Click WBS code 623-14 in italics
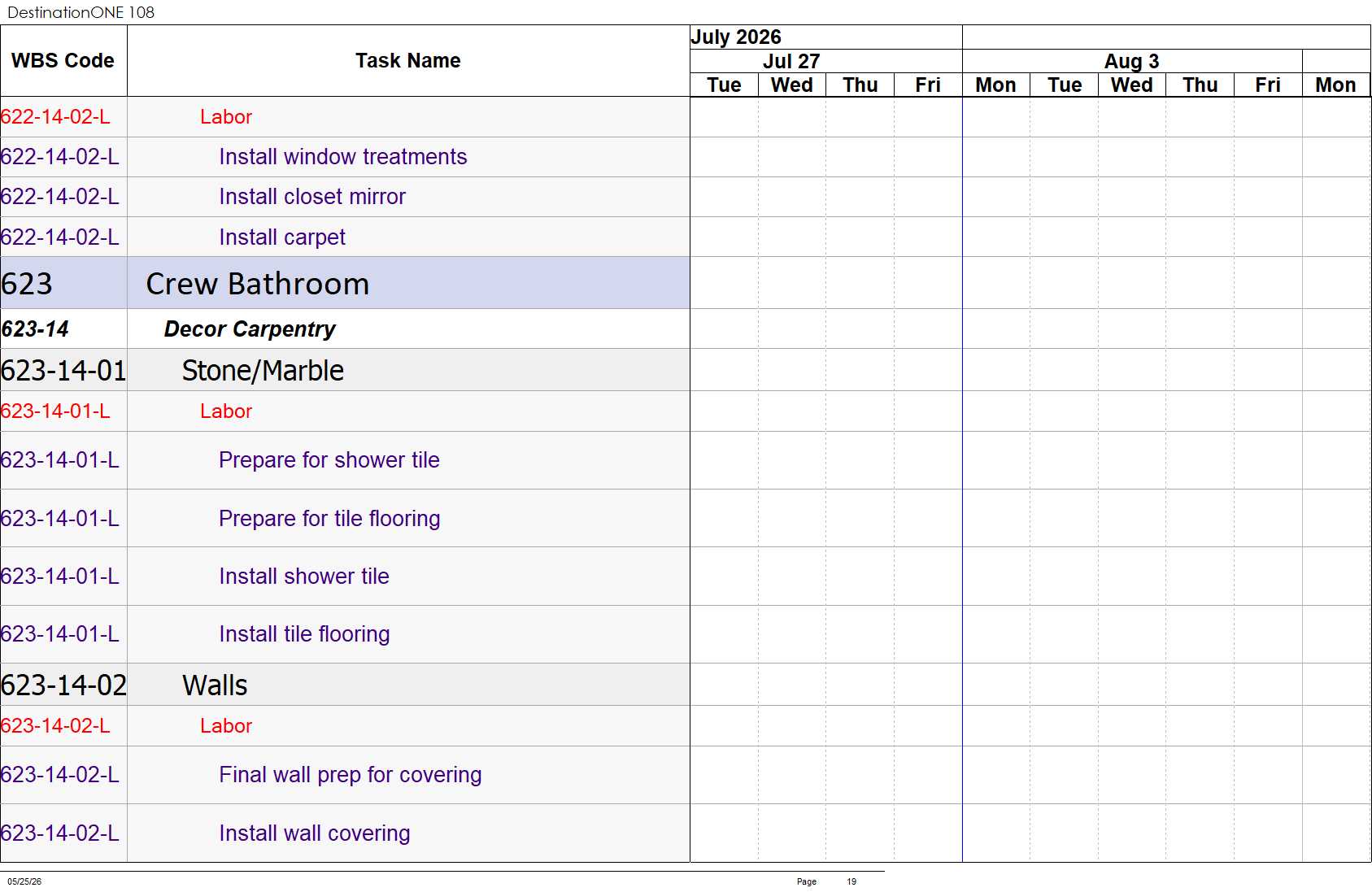 pyautogui.click(x=35, y=329)
